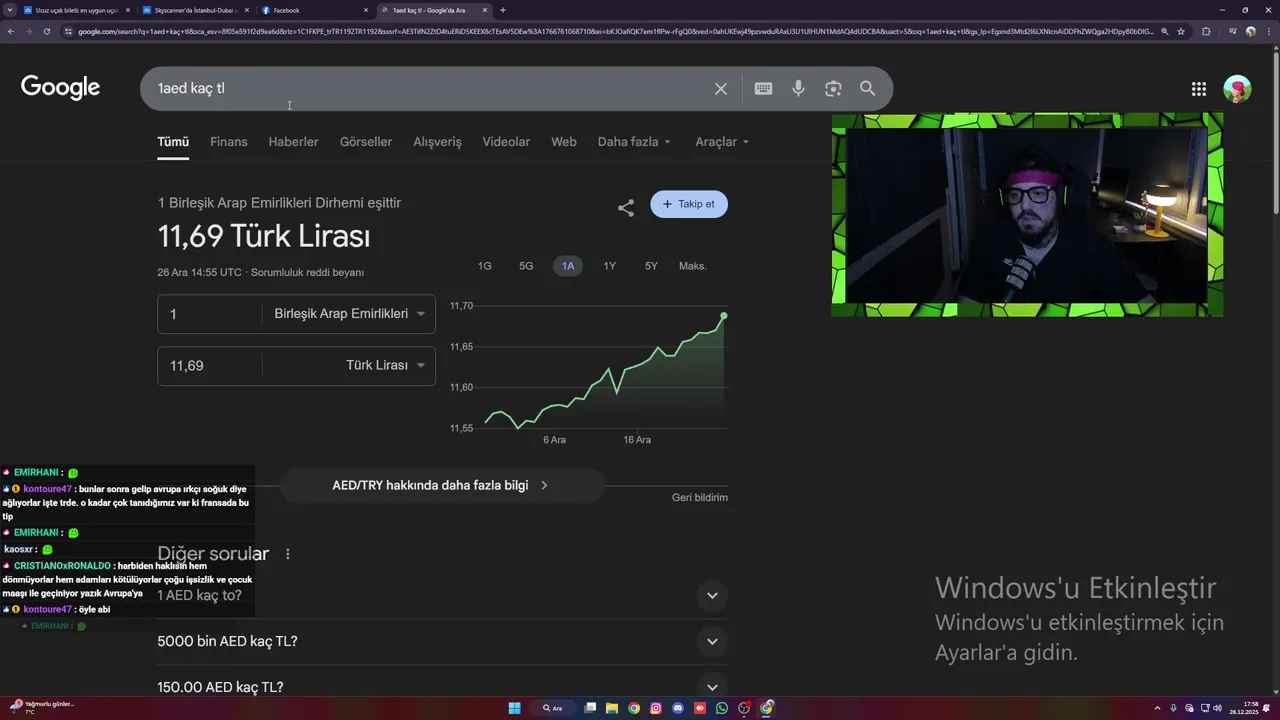Open File Explorer from taskbar

pos(612,708)
